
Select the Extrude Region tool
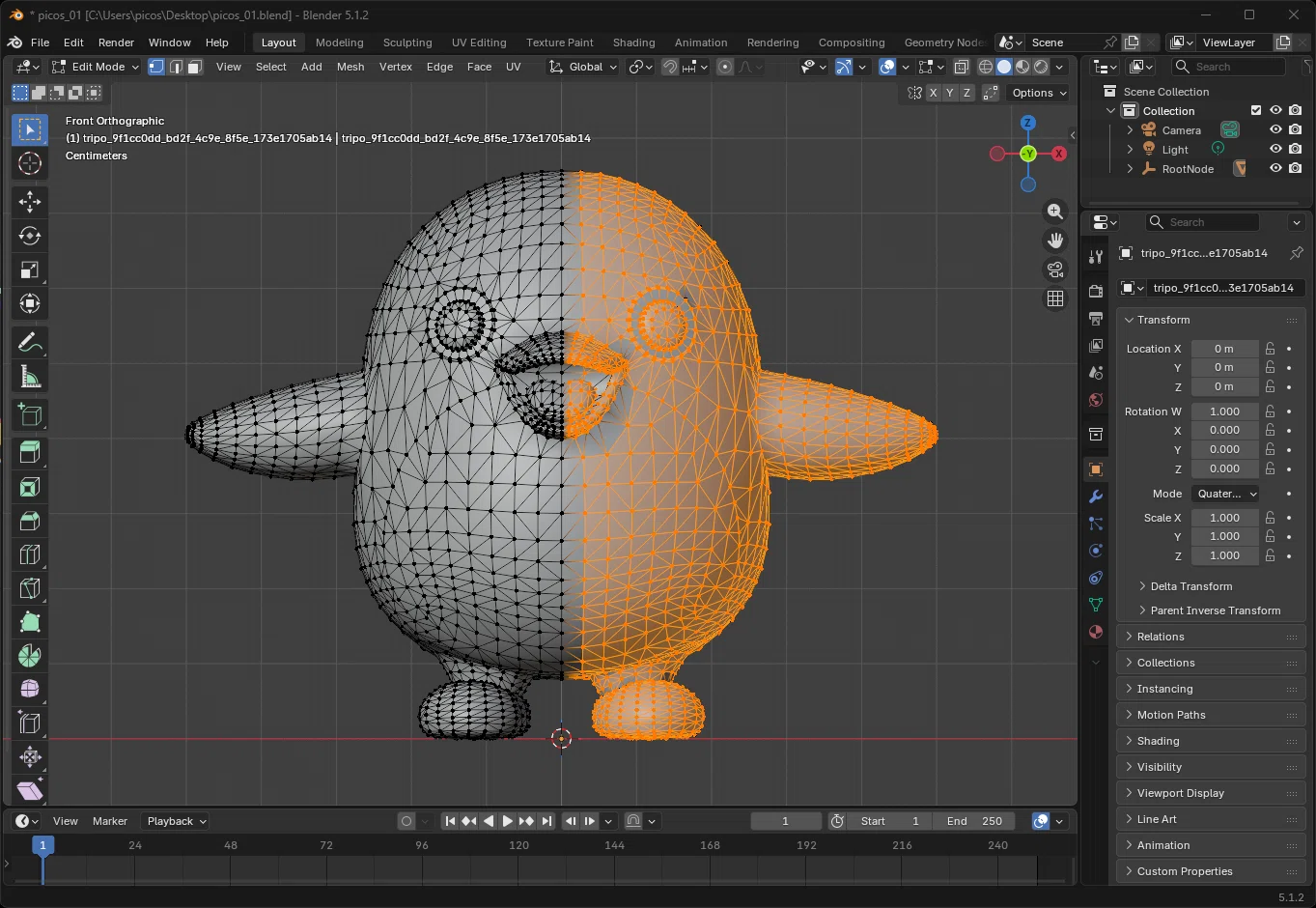30,450
